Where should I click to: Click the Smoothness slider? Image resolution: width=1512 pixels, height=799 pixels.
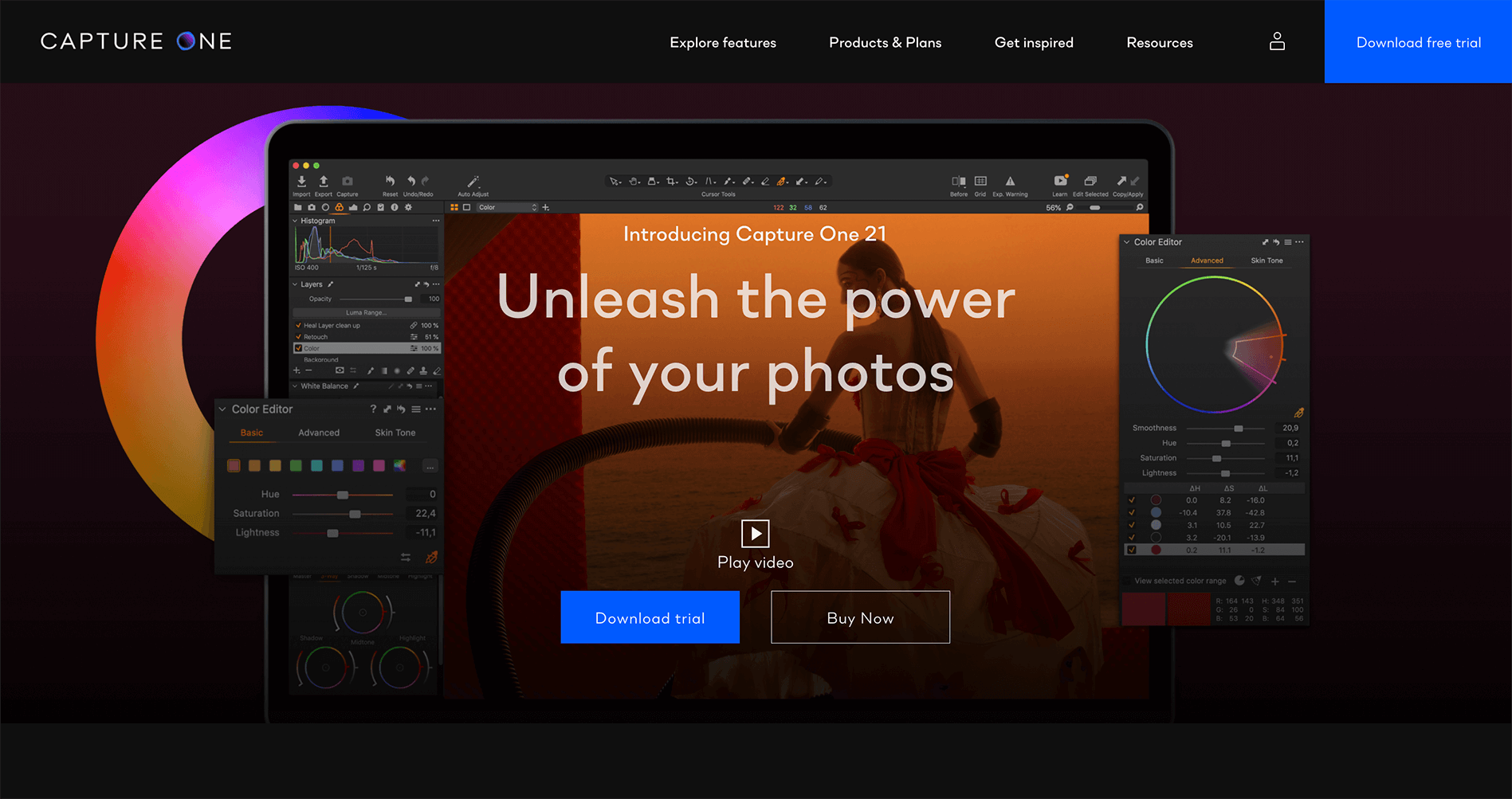[x=1225, y=428]
